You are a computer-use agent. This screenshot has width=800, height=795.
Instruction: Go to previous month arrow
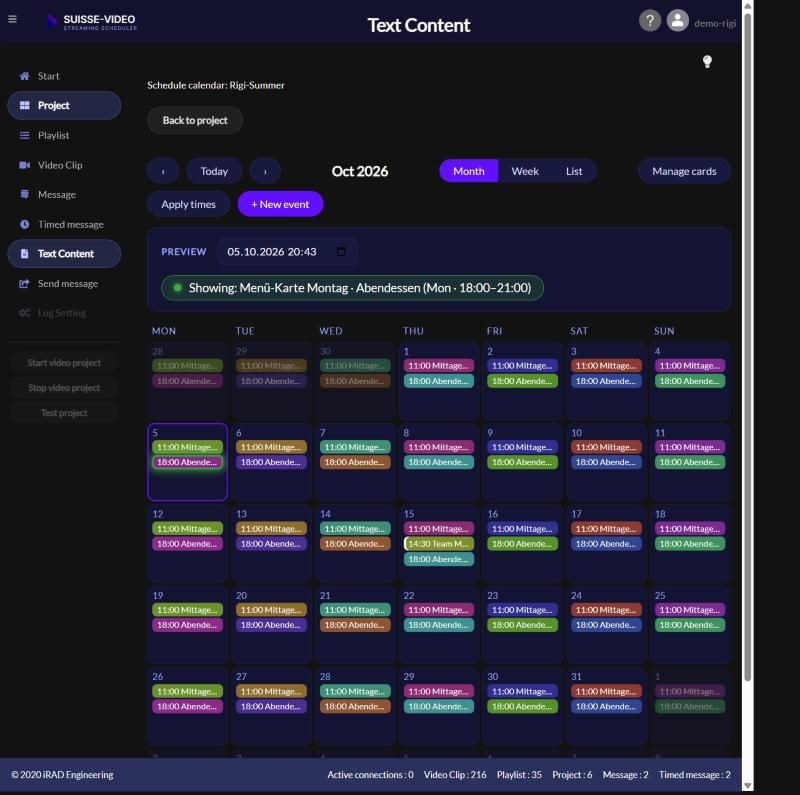163,171
